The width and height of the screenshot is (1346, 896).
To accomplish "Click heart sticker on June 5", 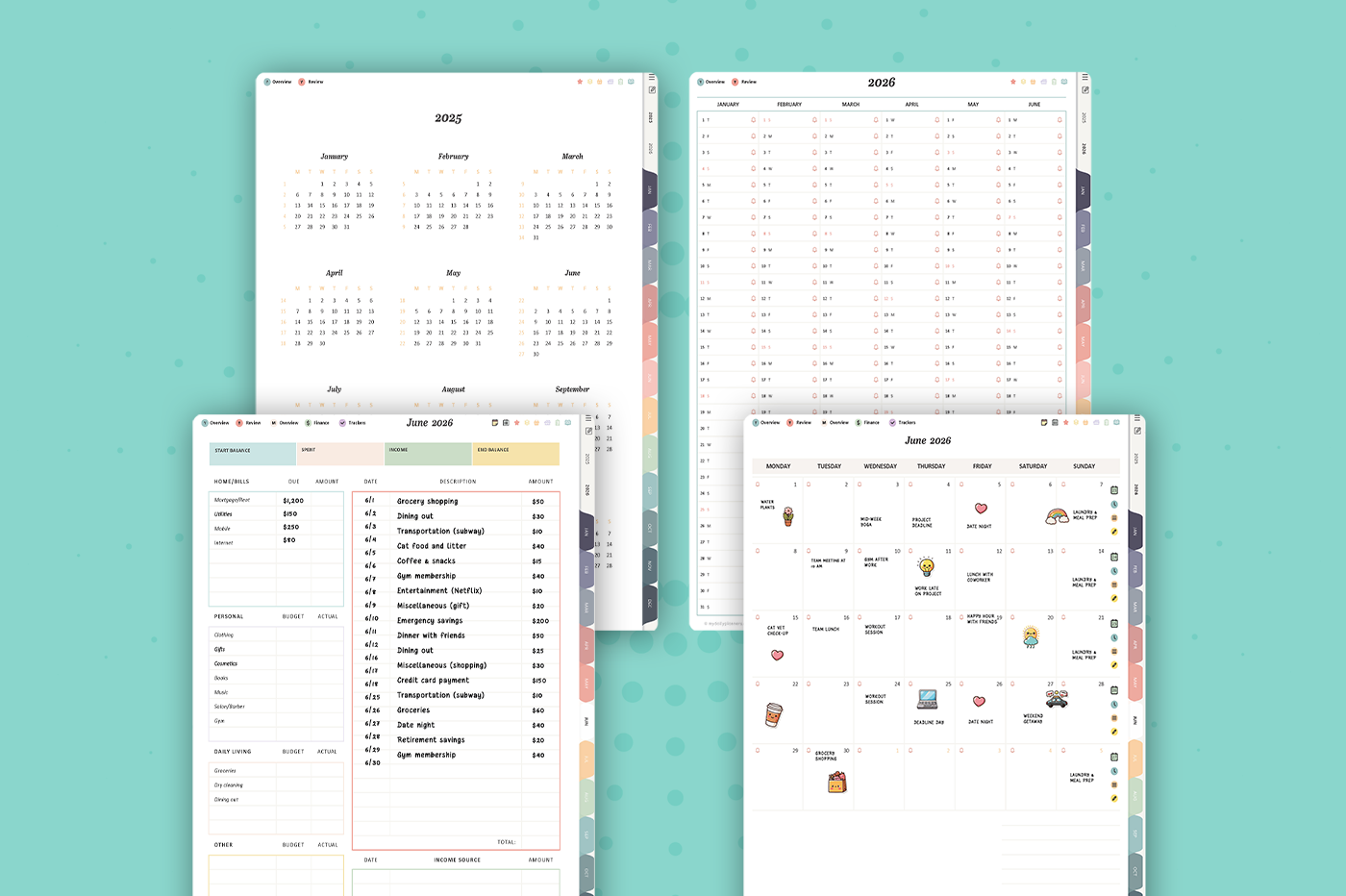I will tap(981, 509).
